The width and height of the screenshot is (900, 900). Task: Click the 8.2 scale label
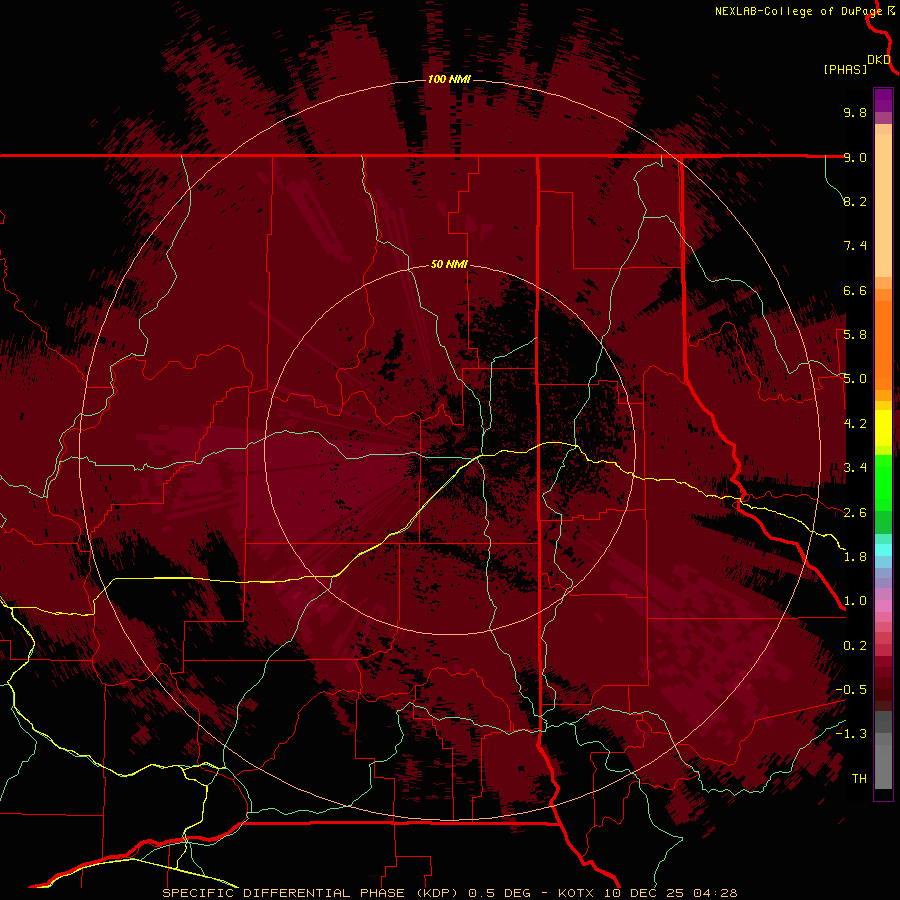(x=855, y=201)
